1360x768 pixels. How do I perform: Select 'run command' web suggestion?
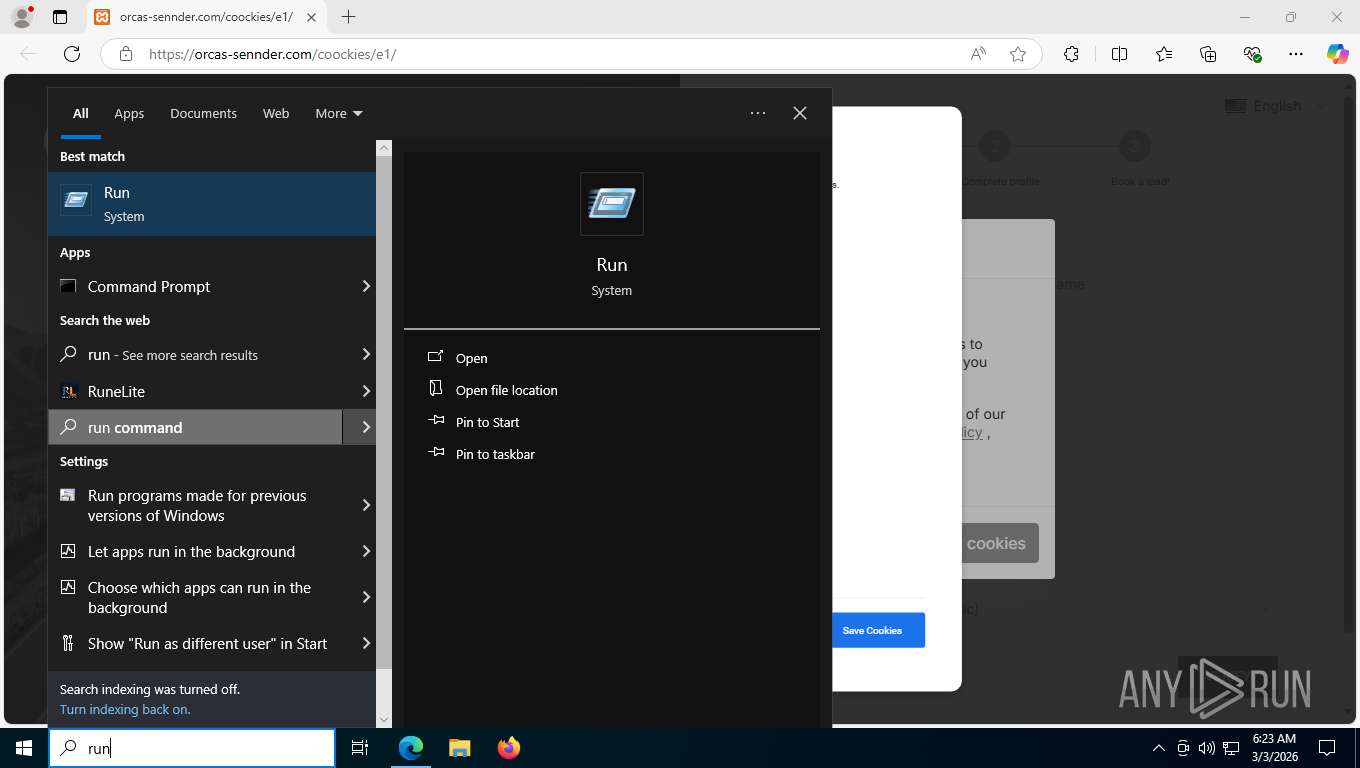pyautogui.click(x=195, y=427)
